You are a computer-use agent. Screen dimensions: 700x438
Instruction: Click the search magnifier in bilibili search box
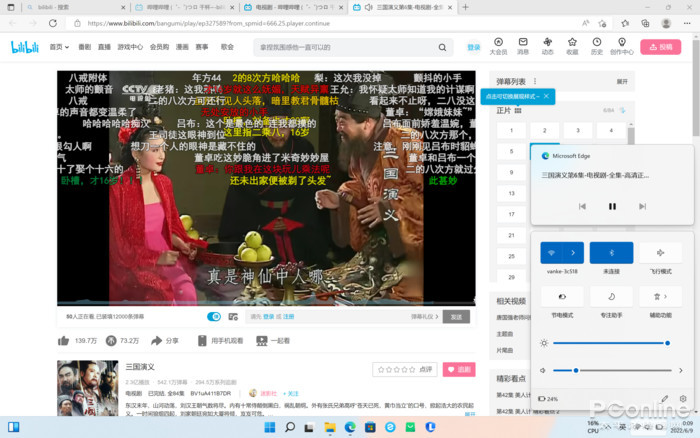tap(442, 47)
